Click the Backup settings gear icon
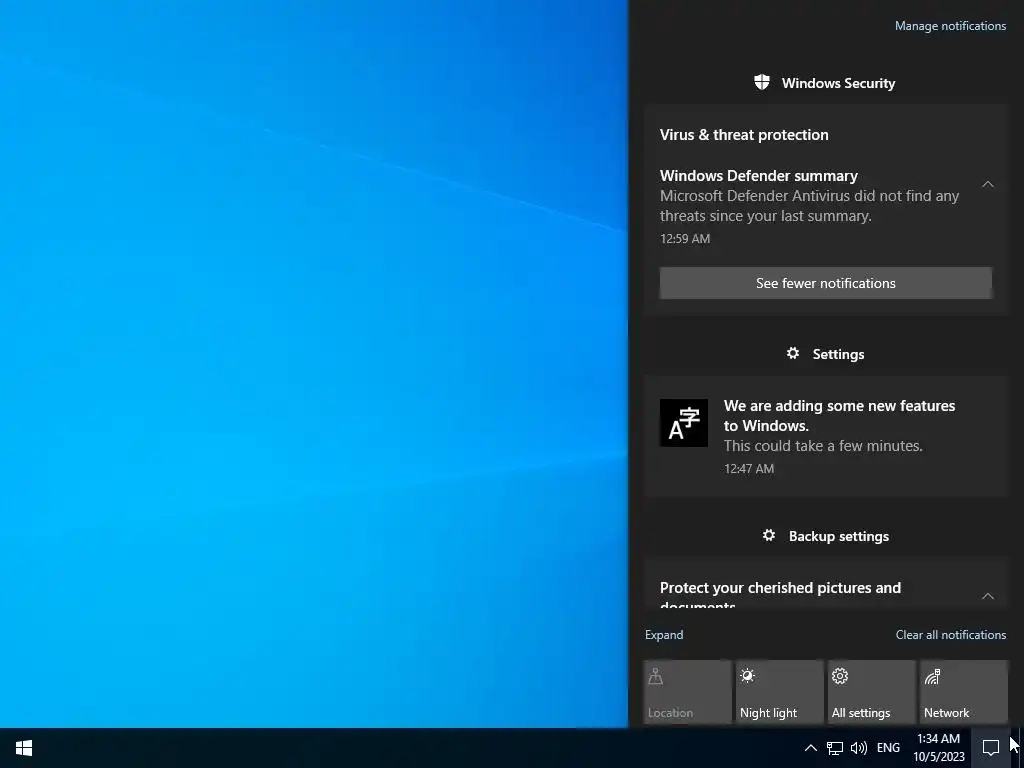This screenshot has height=768, width=1024. coord(769,536)
